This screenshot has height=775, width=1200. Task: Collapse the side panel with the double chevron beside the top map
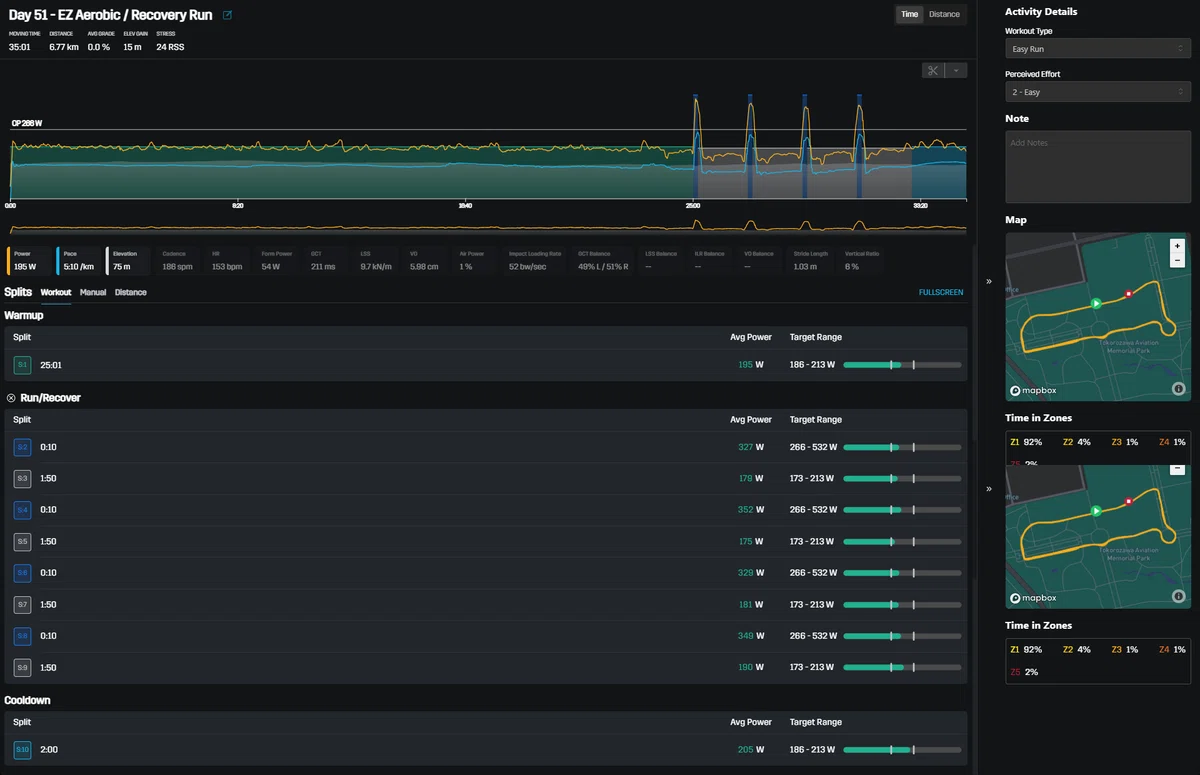pyautogui.click(x=989, y=281)
